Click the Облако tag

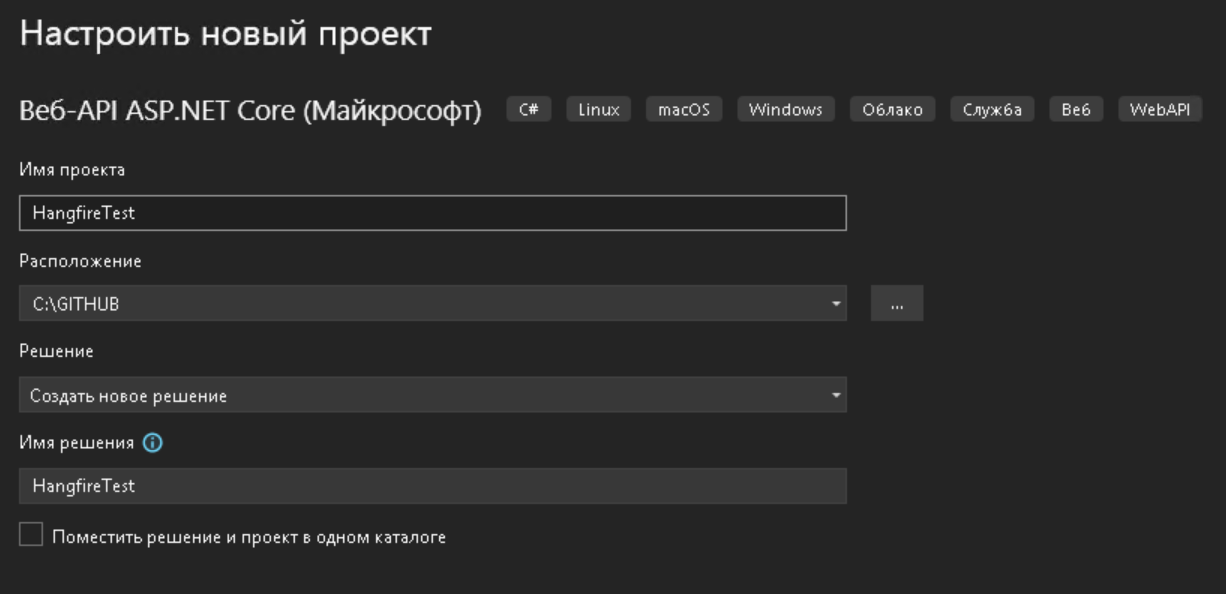point(893,110)
